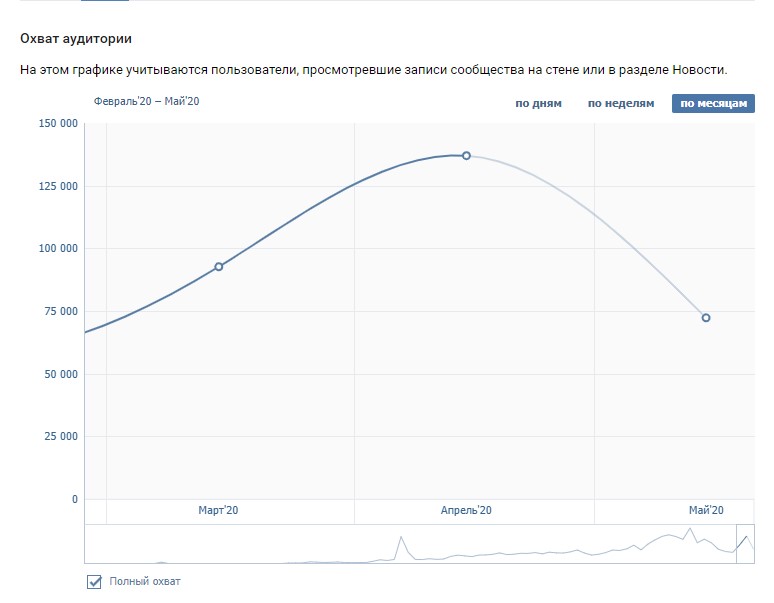Click the 'Охват аудитории' heading
The width and height of the screenshot is (774, 603).
coord(76,39)
